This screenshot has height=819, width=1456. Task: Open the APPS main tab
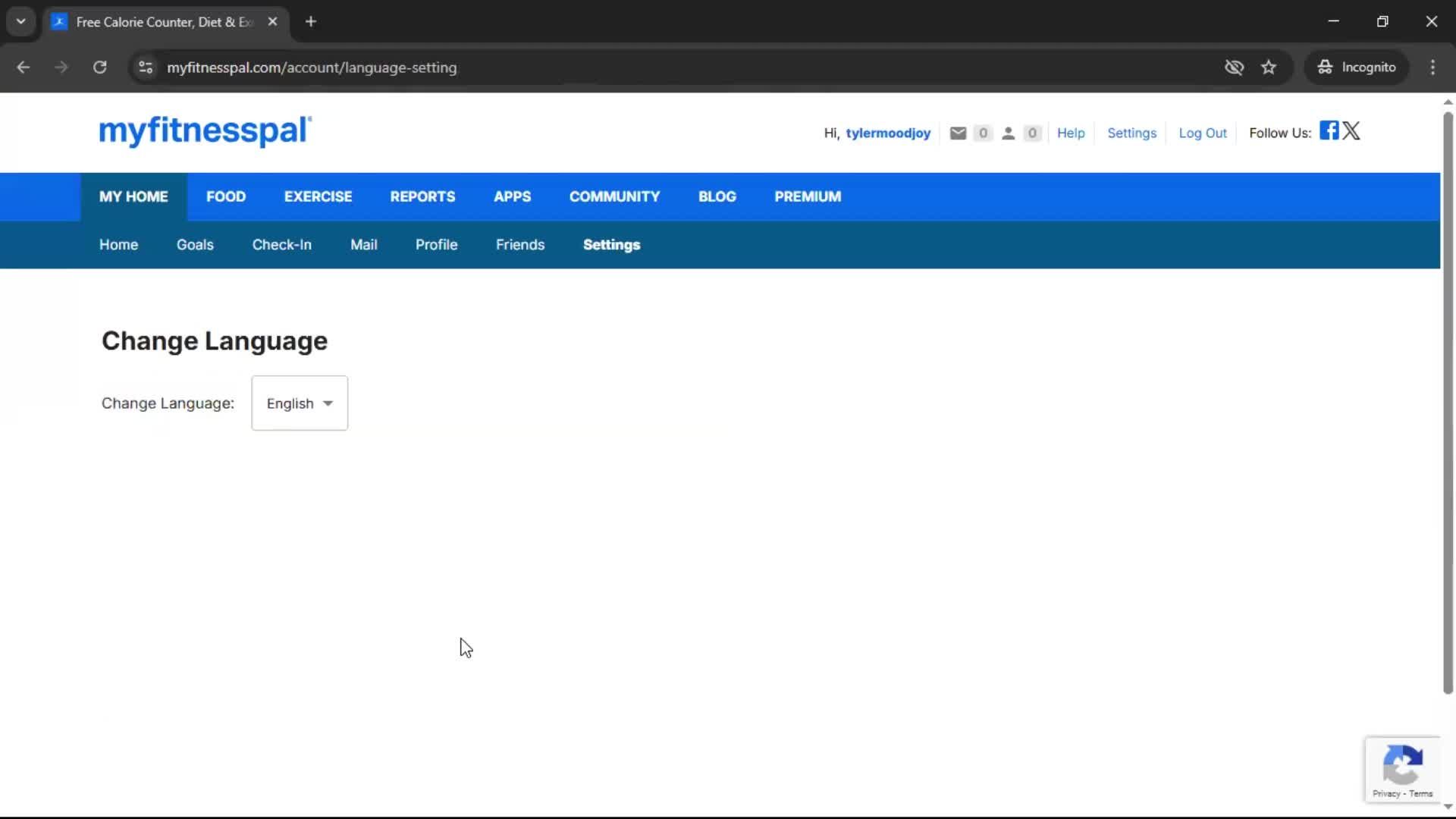click(512, 196)
